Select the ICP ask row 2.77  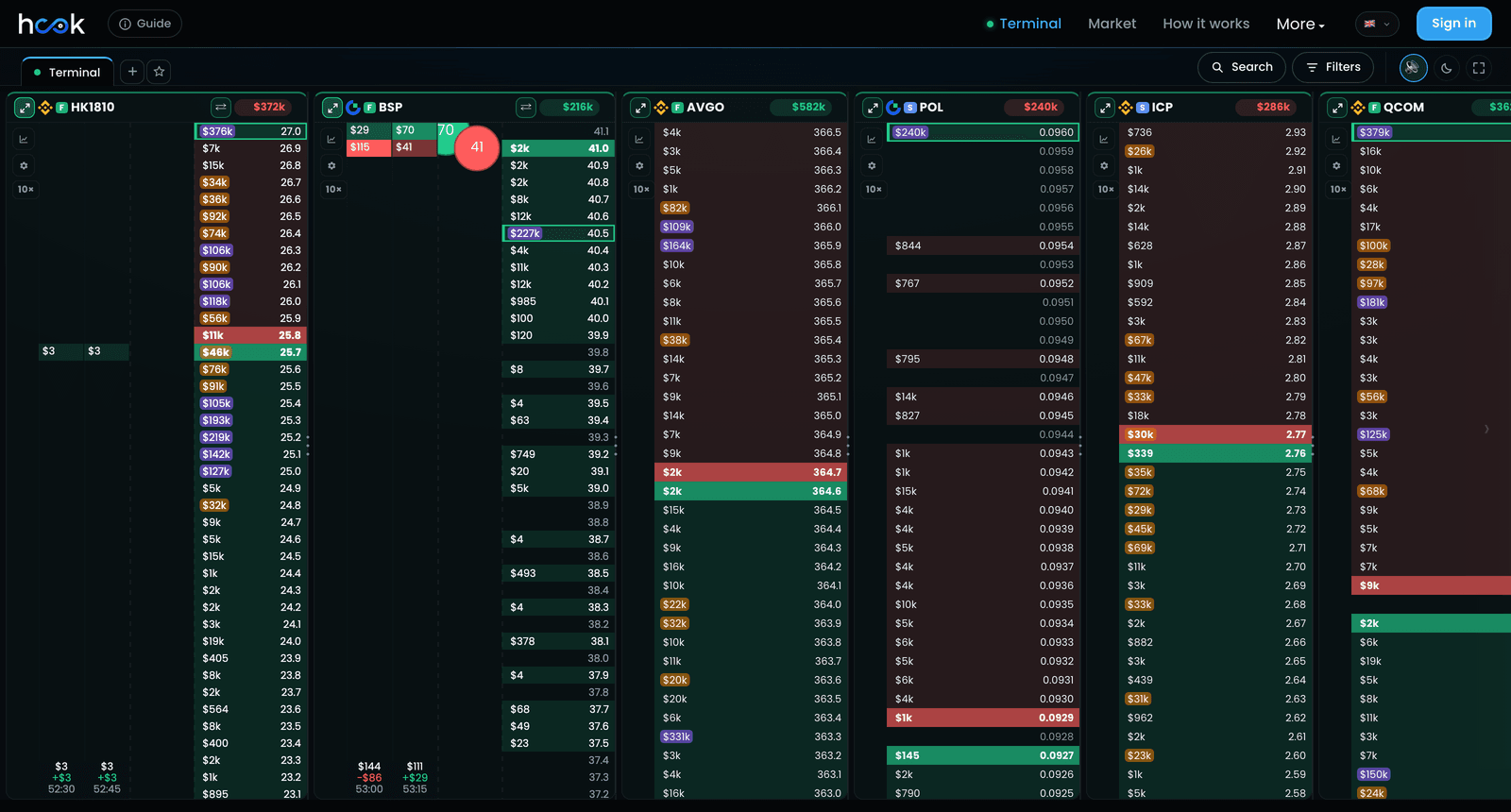pyautogui.click(x=1215, y=434)
